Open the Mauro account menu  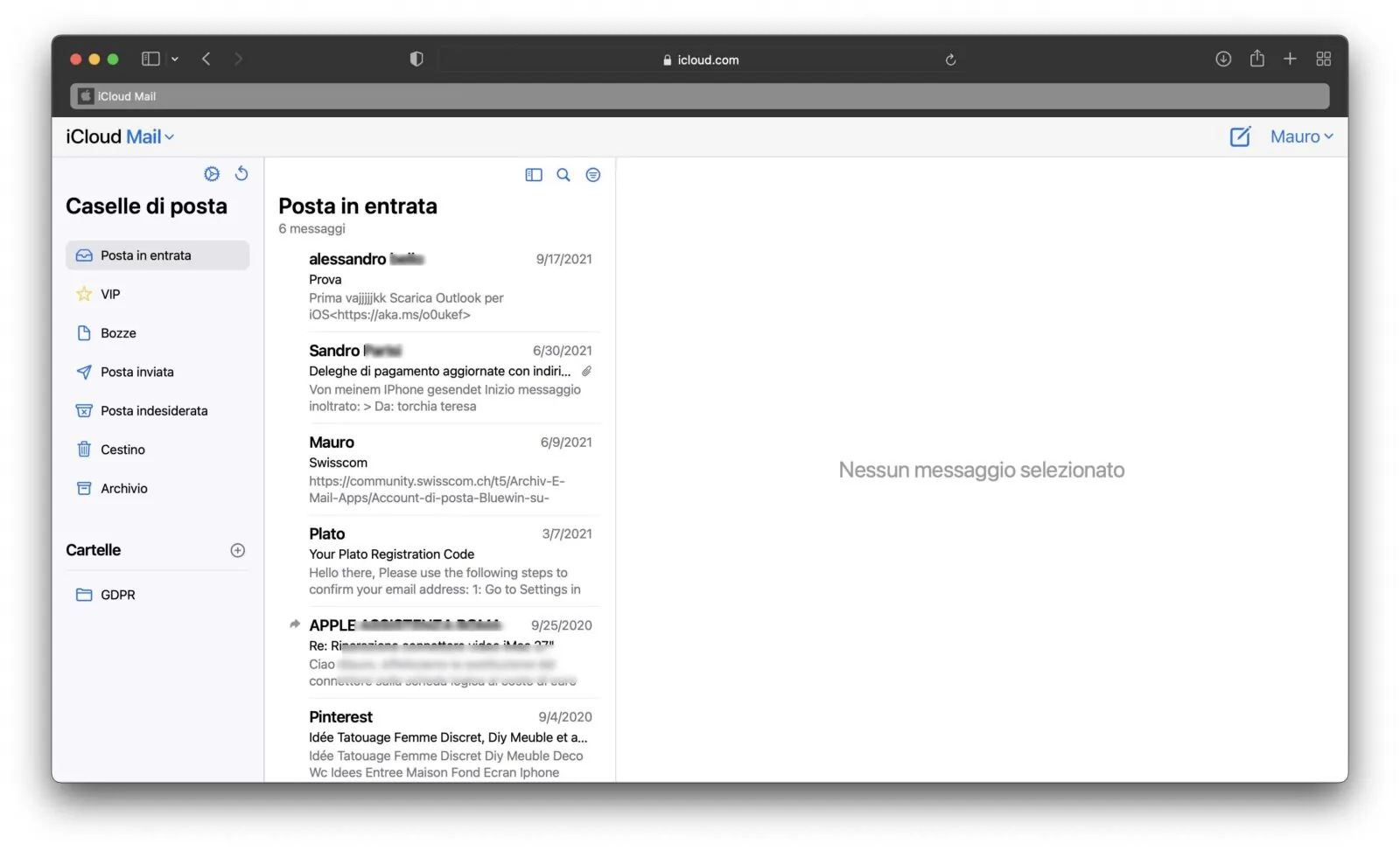pos(1301,136)
